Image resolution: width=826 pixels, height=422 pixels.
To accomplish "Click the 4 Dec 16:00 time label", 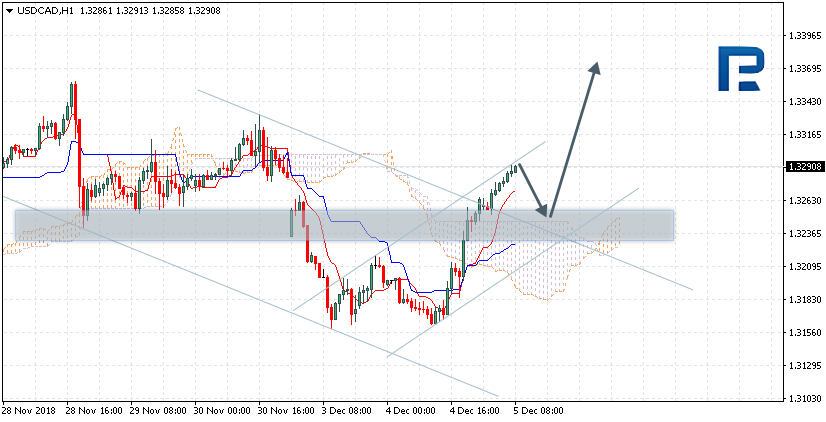I will click(x=474, y=410).
